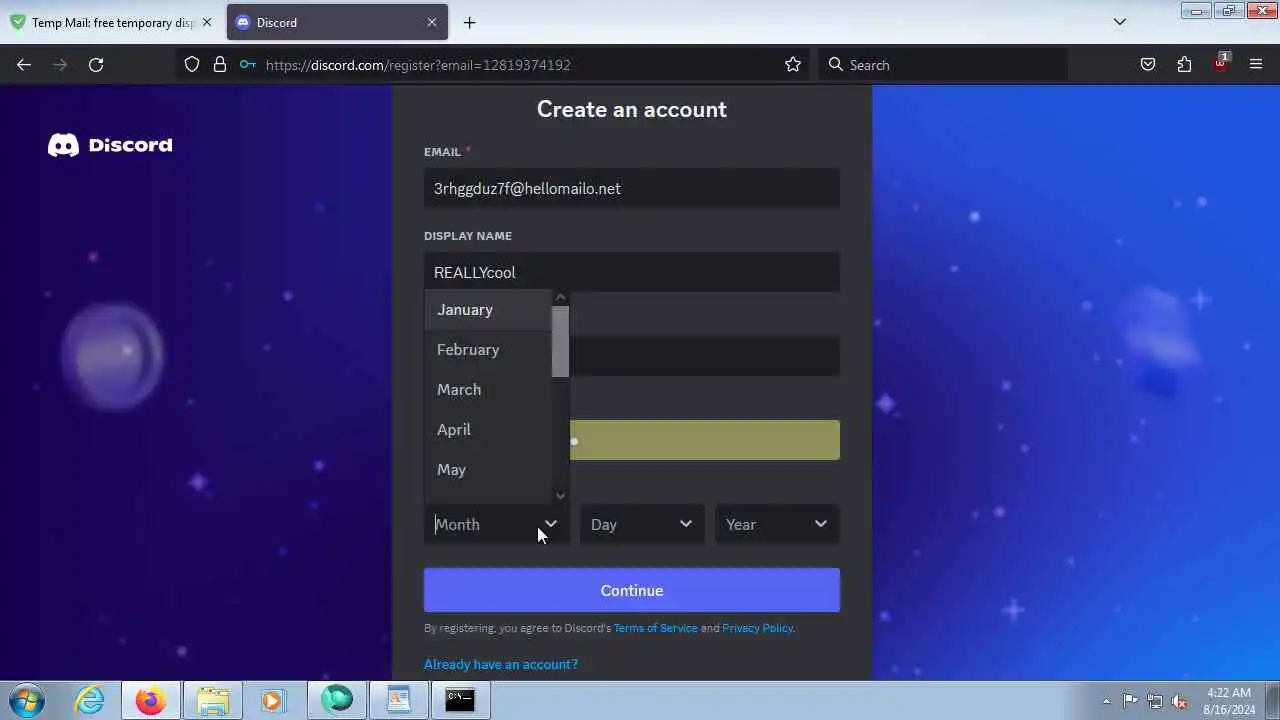Open site security padlock info
Viewport: 1280px width, 720px height.
pos(220,65)
